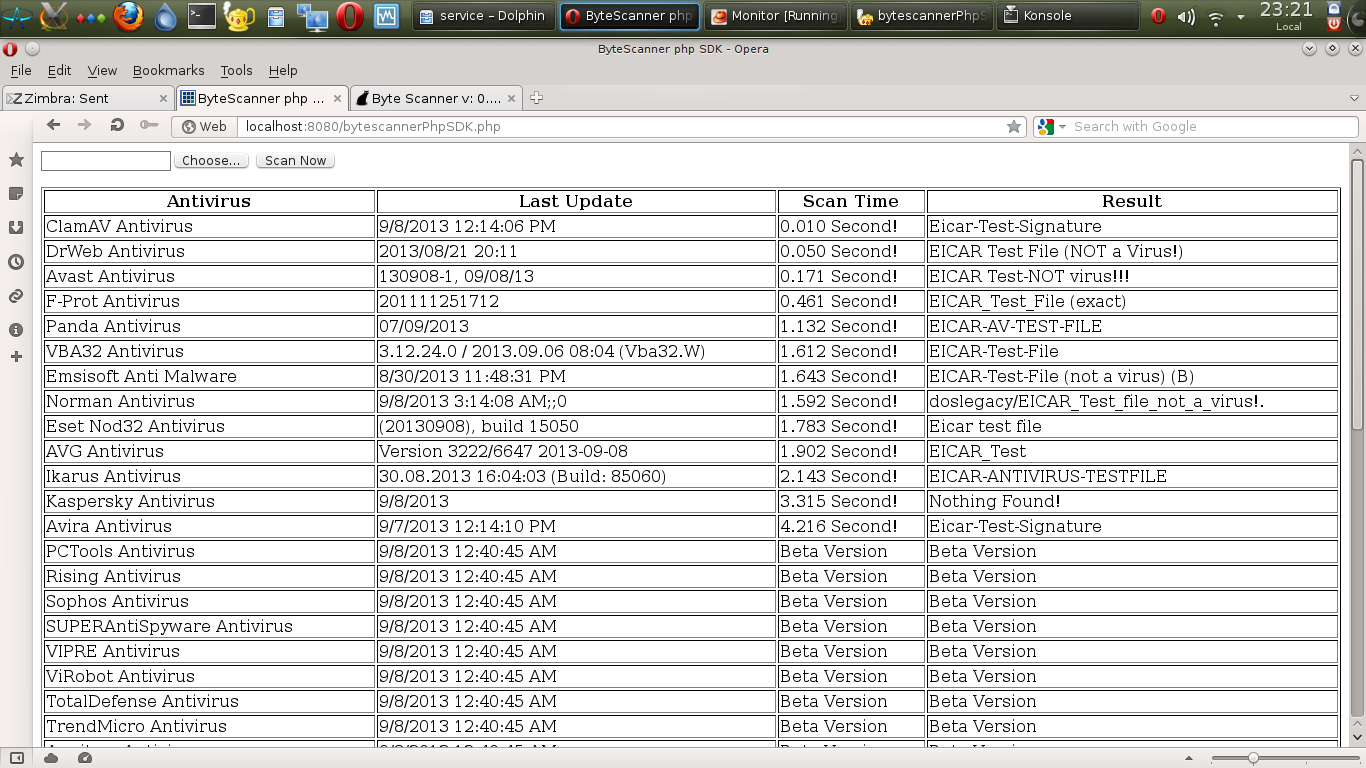Screen dimensions: 1366x768
Task: Close the Zimbra: Sent tab
Action: [x=164, y=98]
